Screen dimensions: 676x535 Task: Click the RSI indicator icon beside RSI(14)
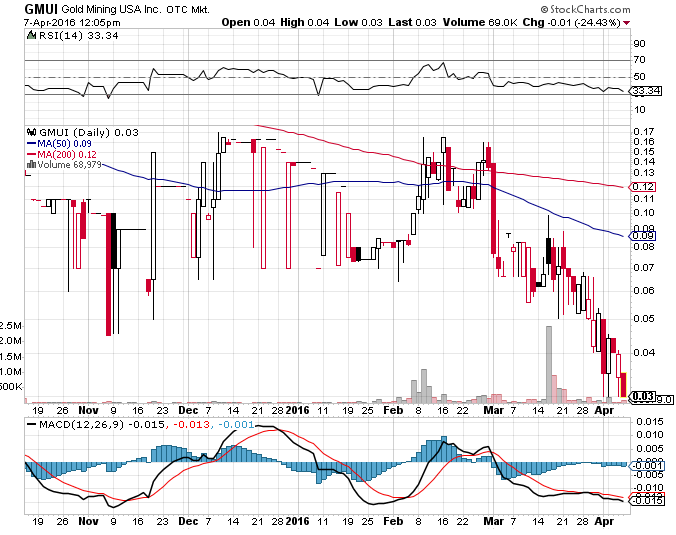[x=31, y=35]
